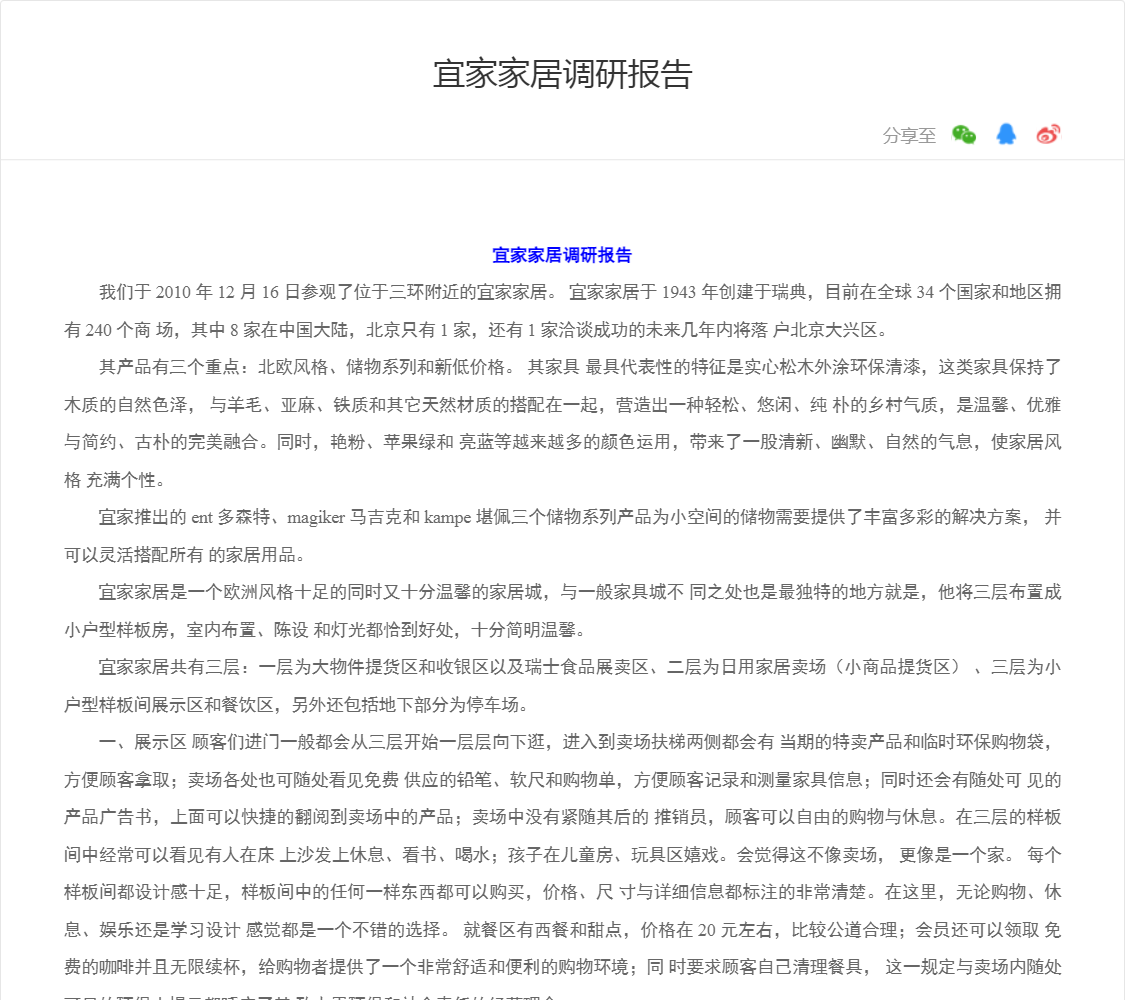Image resolution: width=1125 pixels, height=1000 pixels.
Task: Click the paragraph starting 宜家家居共有三层
Action: coord(562,686)
